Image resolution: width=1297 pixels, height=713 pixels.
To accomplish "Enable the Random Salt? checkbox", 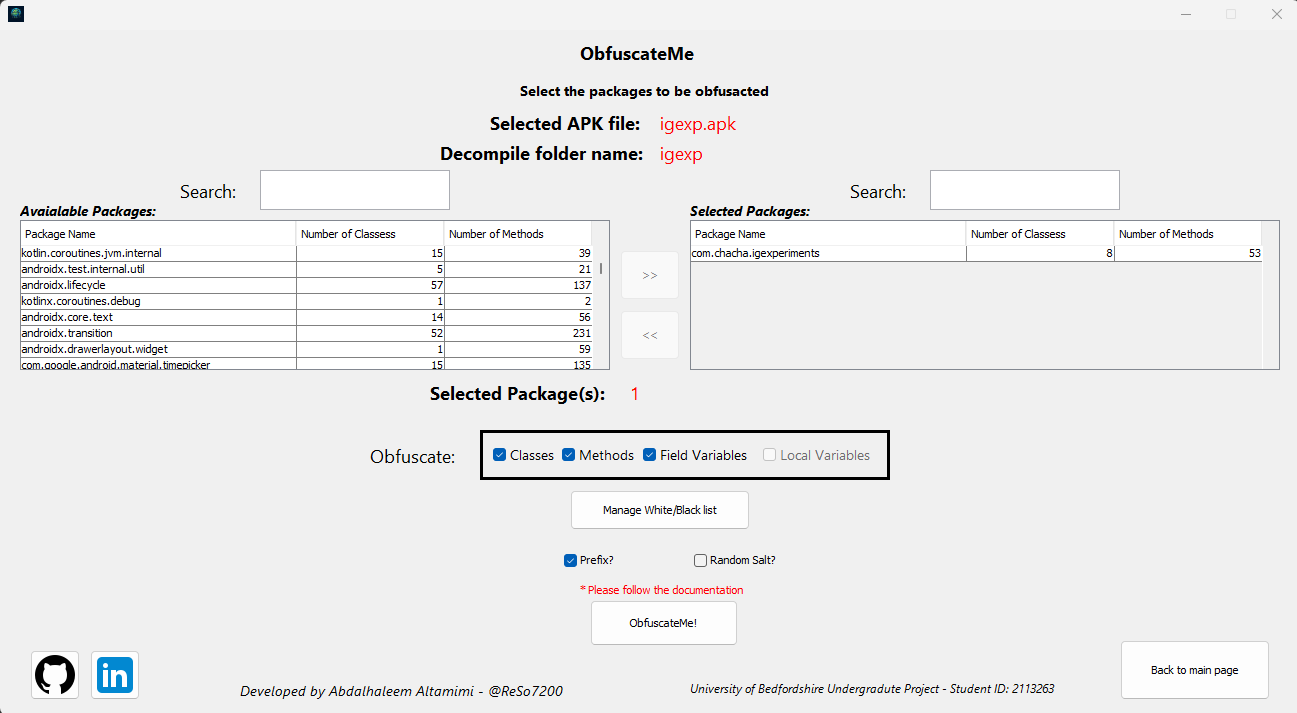I will (x=701, y=560).
